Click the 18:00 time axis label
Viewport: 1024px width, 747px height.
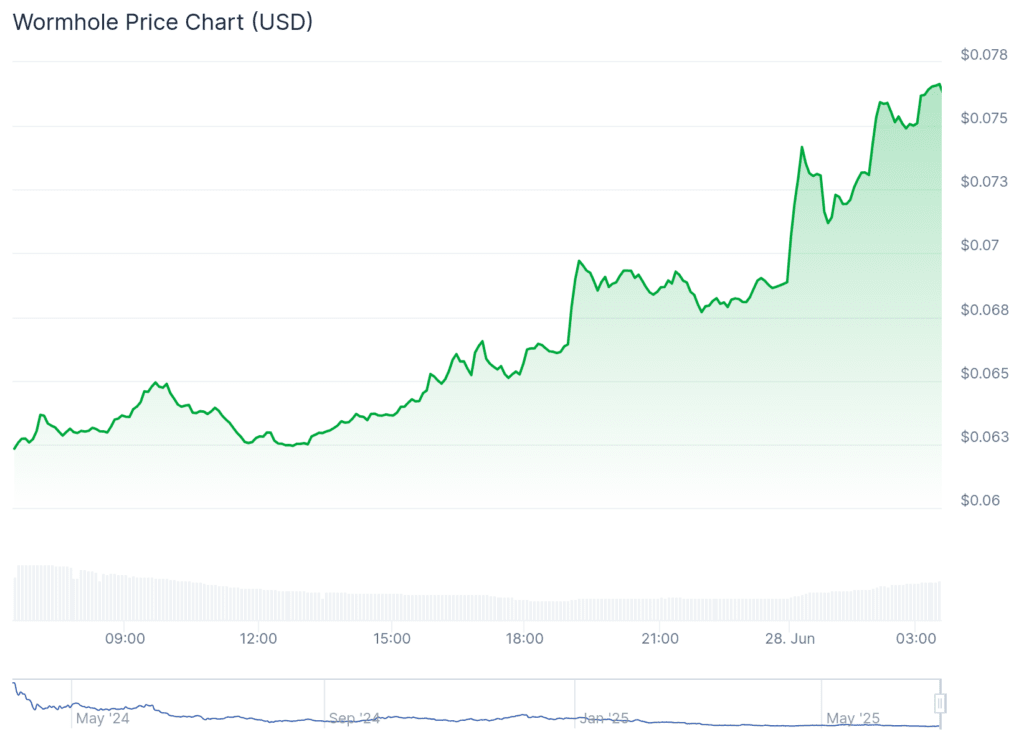point(524,637)
